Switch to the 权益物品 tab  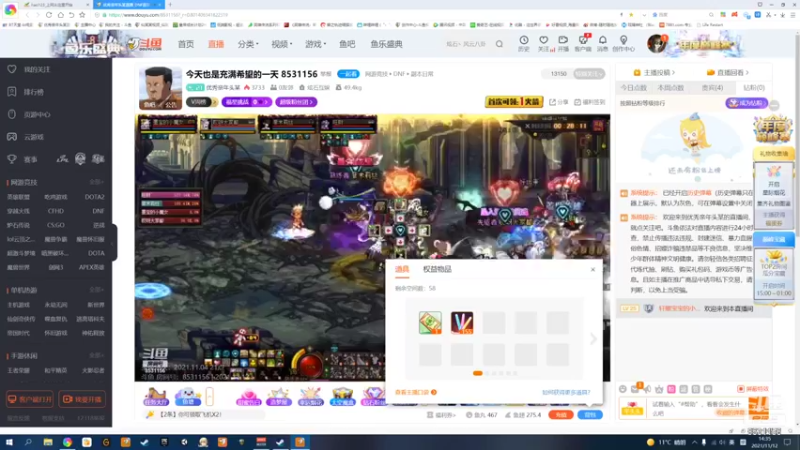[437, 269]
